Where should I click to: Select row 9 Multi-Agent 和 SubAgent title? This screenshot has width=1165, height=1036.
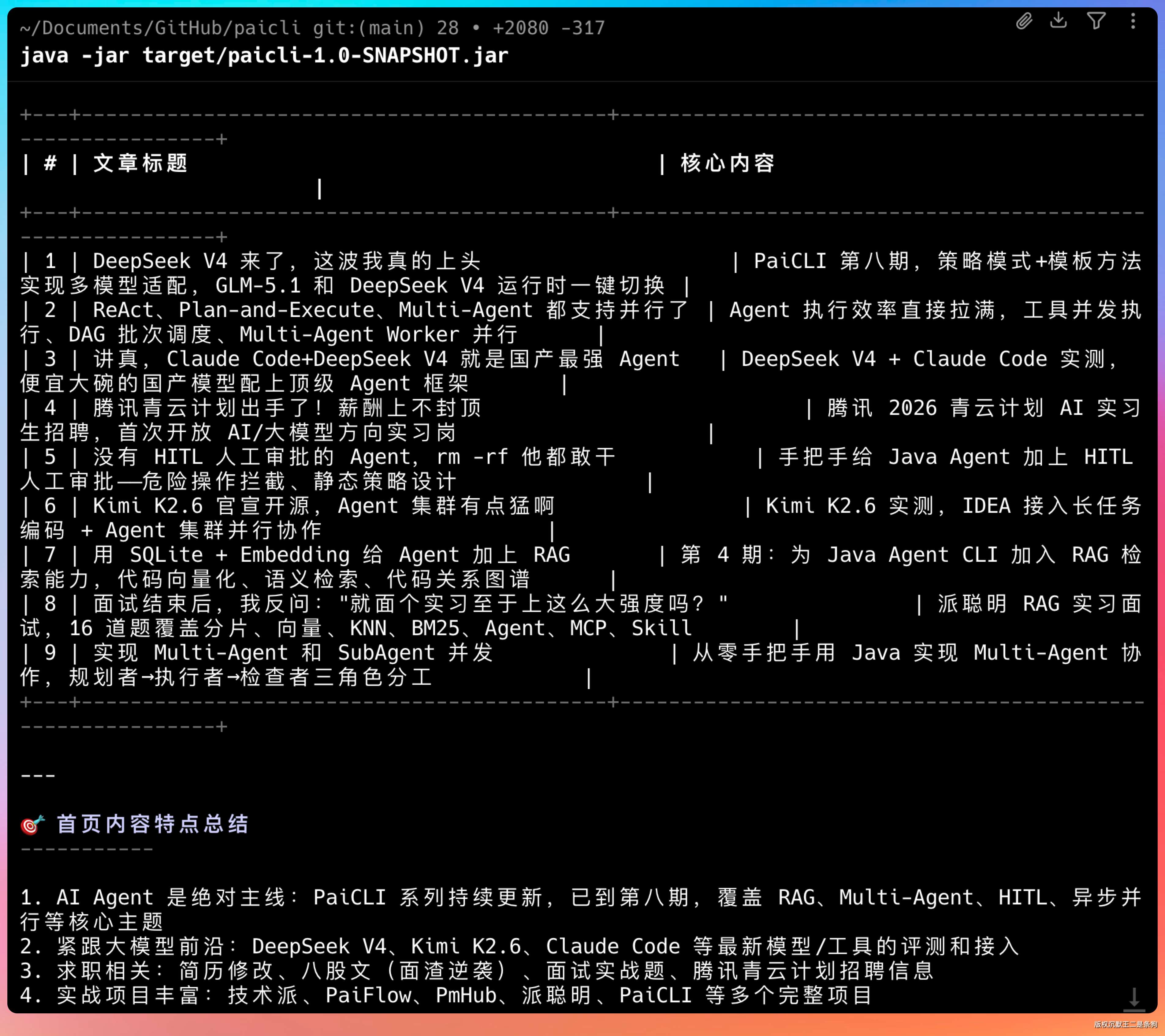click(293, 653)
